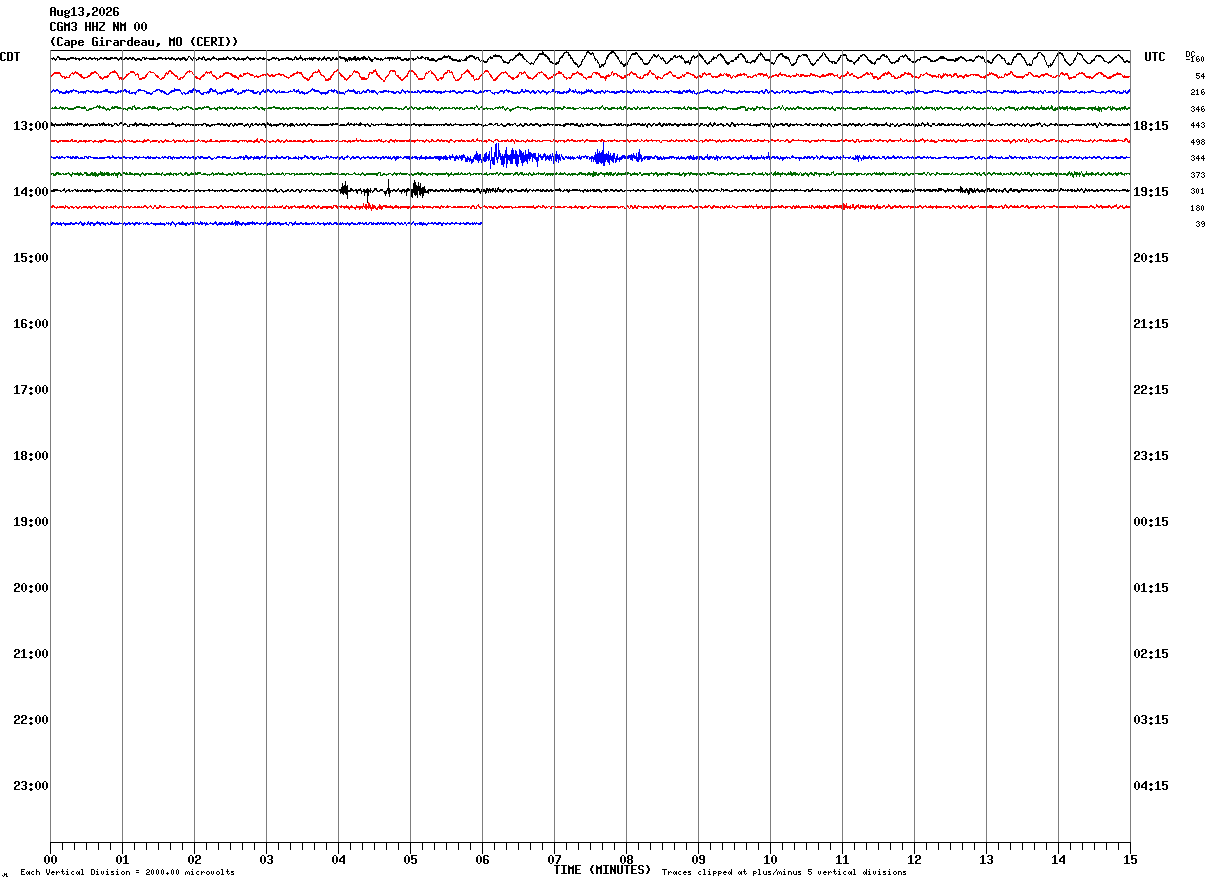Image resolution: width=1210 pixels, height=886 pixels.
Task: Click the top black sinusoidal trace near minute 08
Action: coord(626,59)
